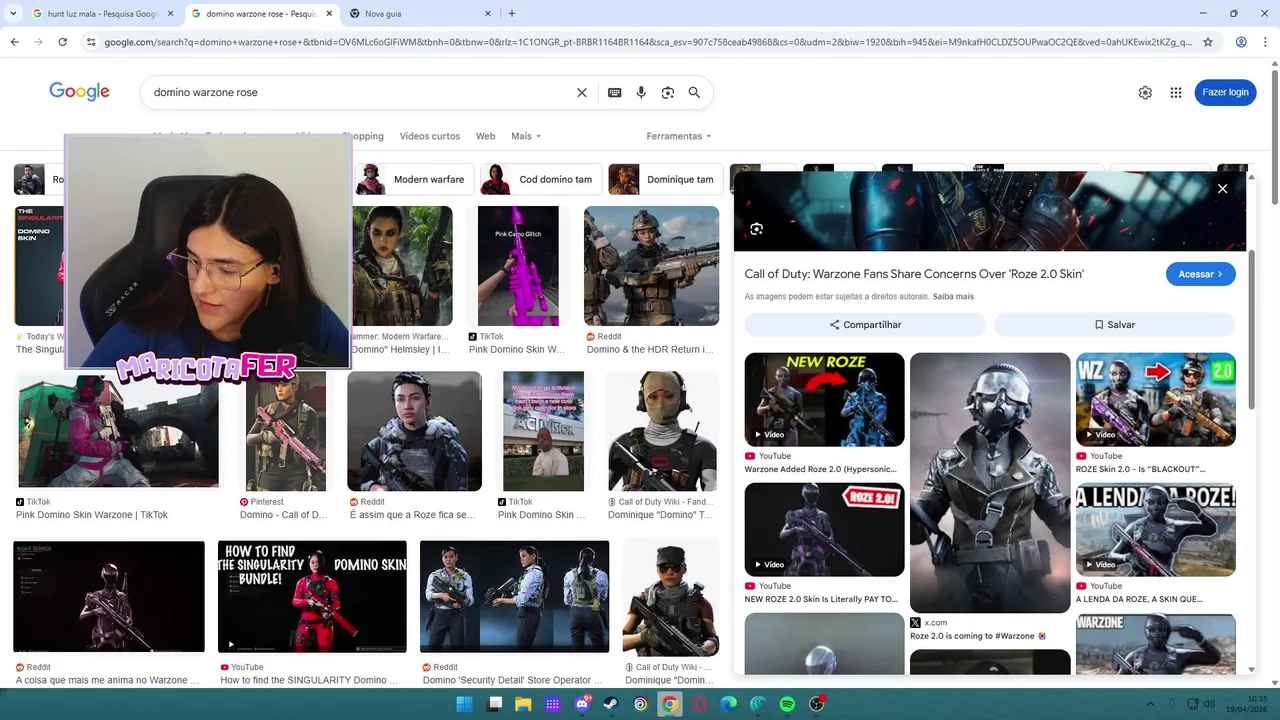Open Steam from the taskbar
This screenshot has height=720, width=1280.
[x=611, y=704]
